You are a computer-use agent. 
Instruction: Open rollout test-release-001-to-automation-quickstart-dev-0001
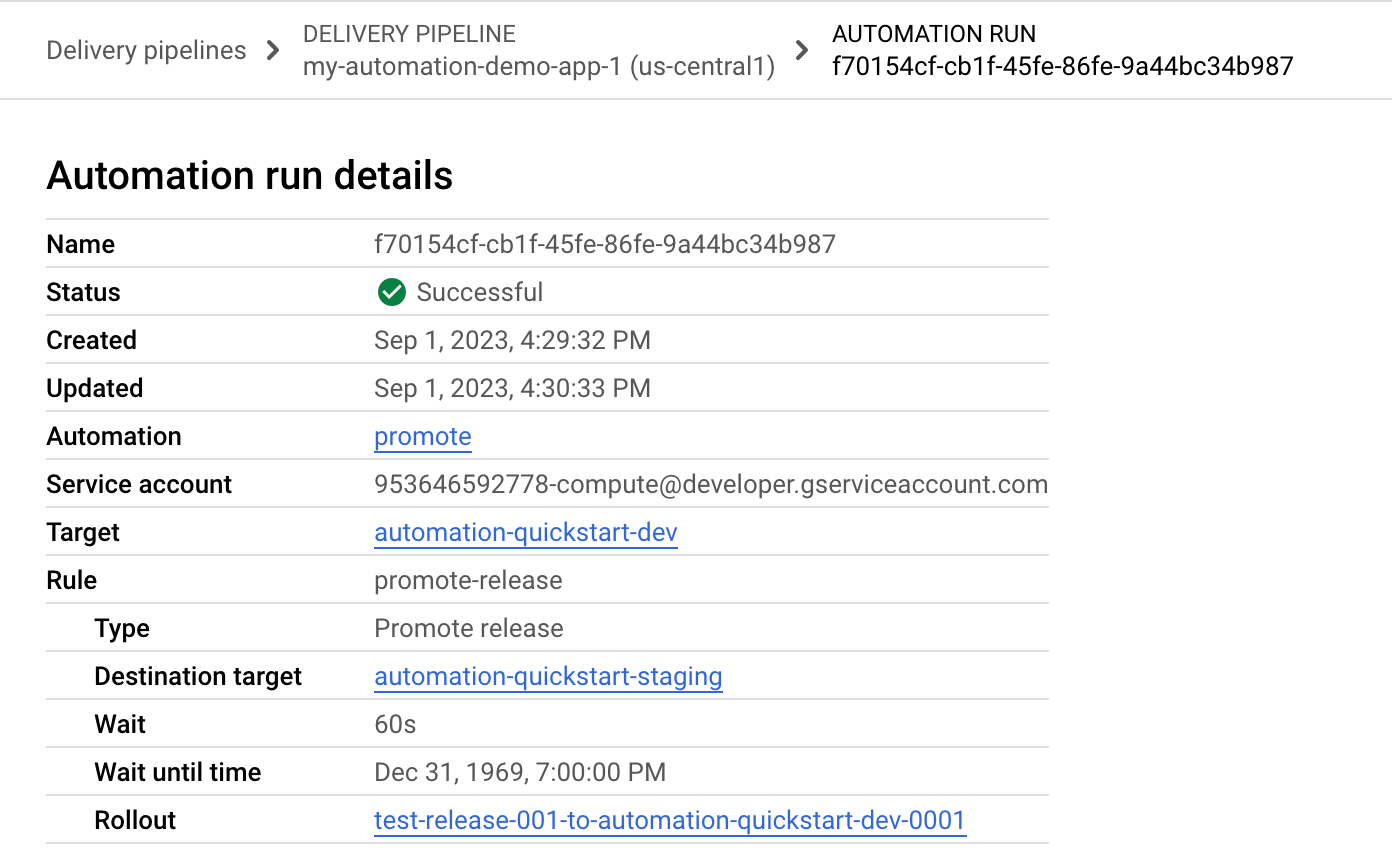[x=669, y=820]
